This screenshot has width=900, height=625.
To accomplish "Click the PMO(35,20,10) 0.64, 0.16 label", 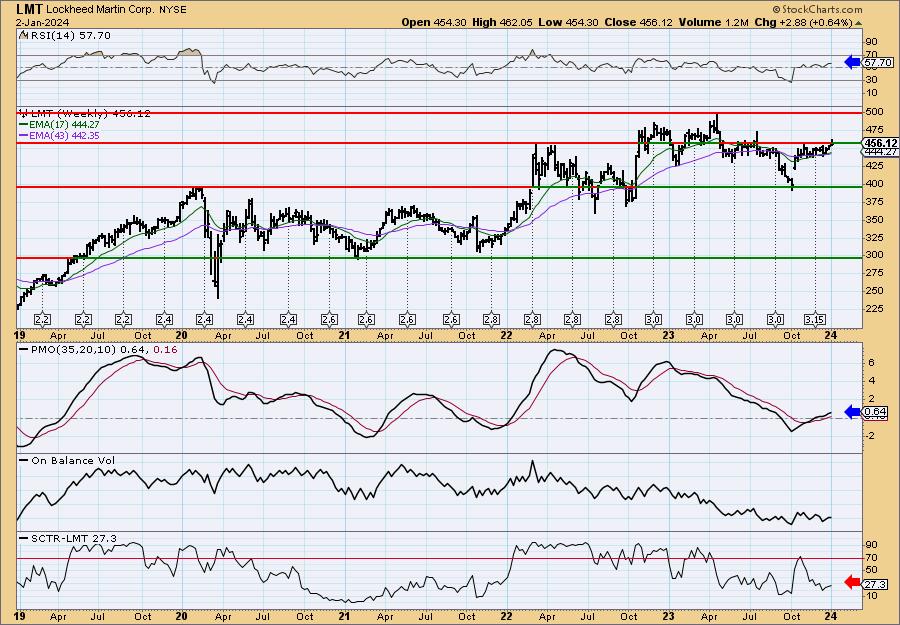I will (104, 350).
